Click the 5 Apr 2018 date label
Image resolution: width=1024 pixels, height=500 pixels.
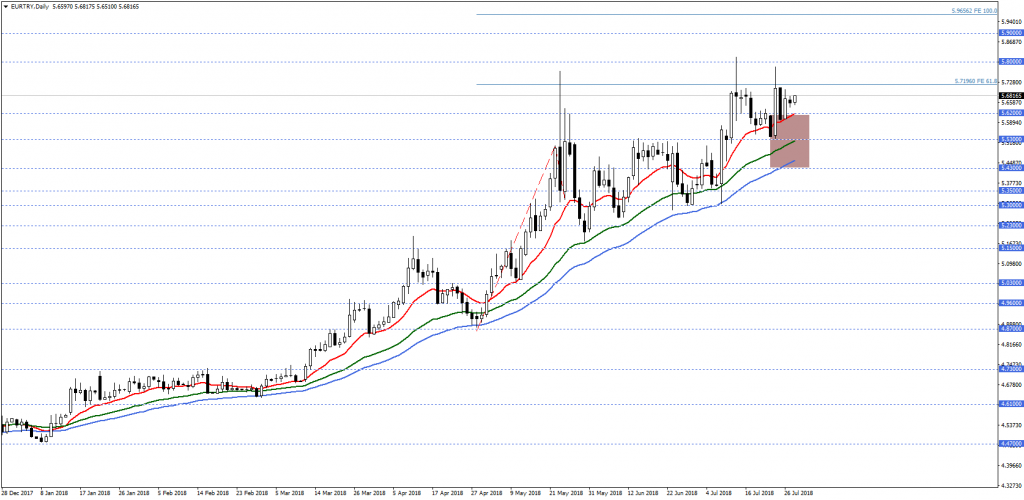(408, 493)
